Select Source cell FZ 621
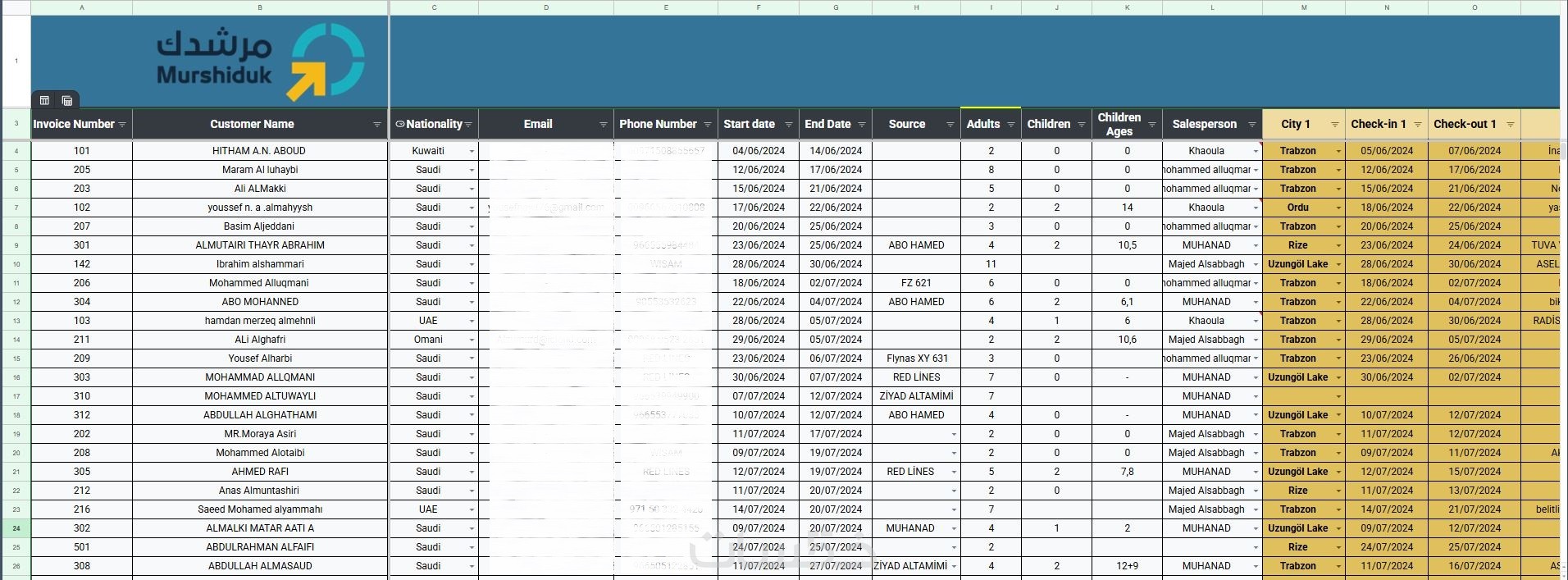Screen dimensions: 1568x580 (x=916, y=283)
